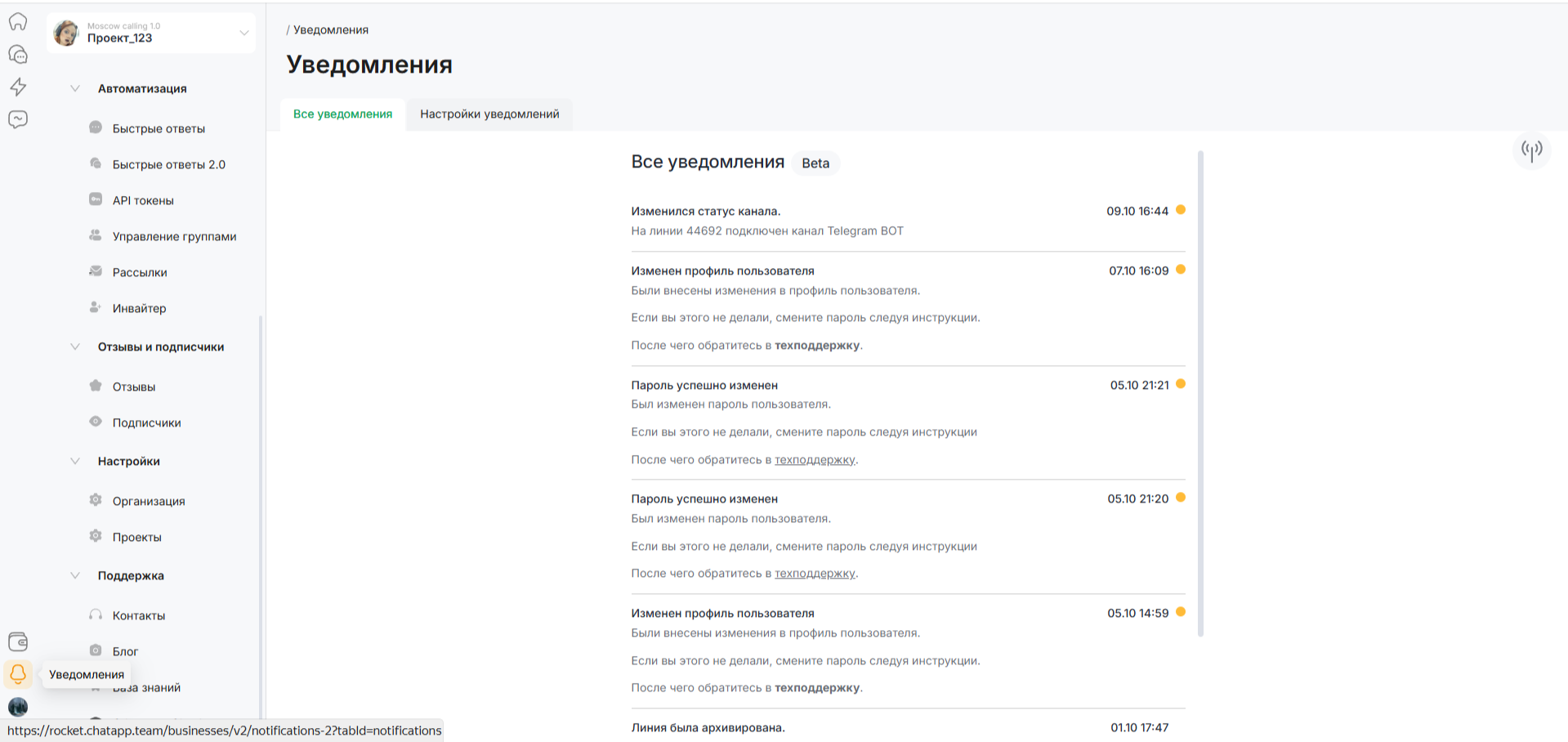Toggle unread dot on 05.10 21:21 notification
Screen dimensions: 1568x742
pyautogui.click(x=1181, y=384)
